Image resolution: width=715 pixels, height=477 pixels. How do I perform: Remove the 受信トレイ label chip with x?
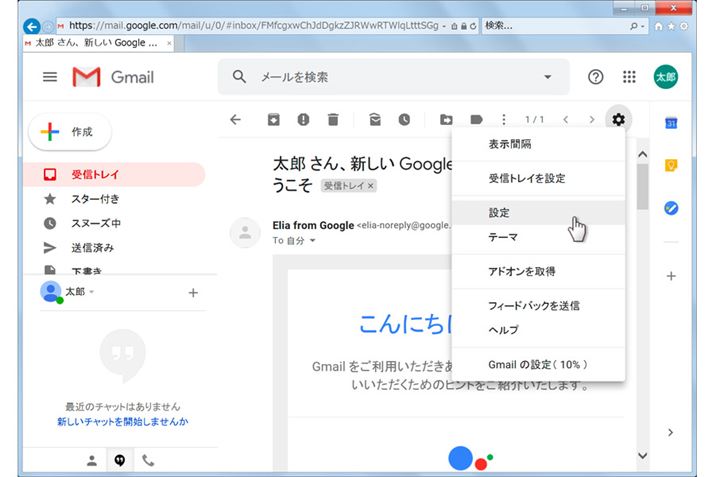[371, 186]
